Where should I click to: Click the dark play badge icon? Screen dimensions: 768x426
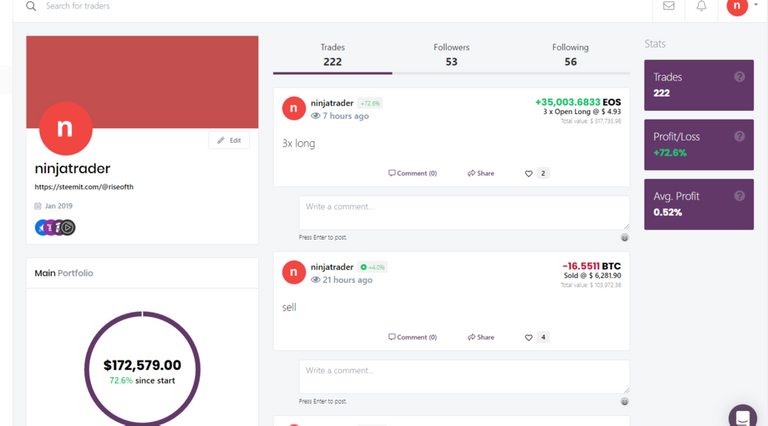coord(68,228)
